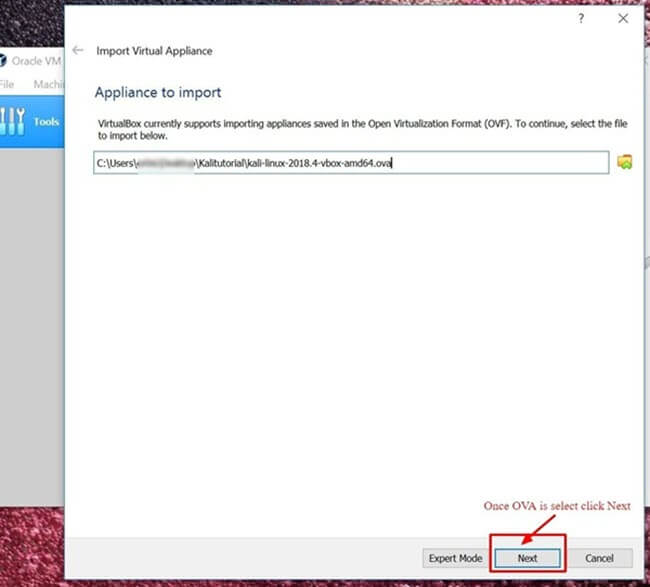The width and height of the screenshot is (650, 587).
Task: Cancel the appliance import
Action: point(599,558)
